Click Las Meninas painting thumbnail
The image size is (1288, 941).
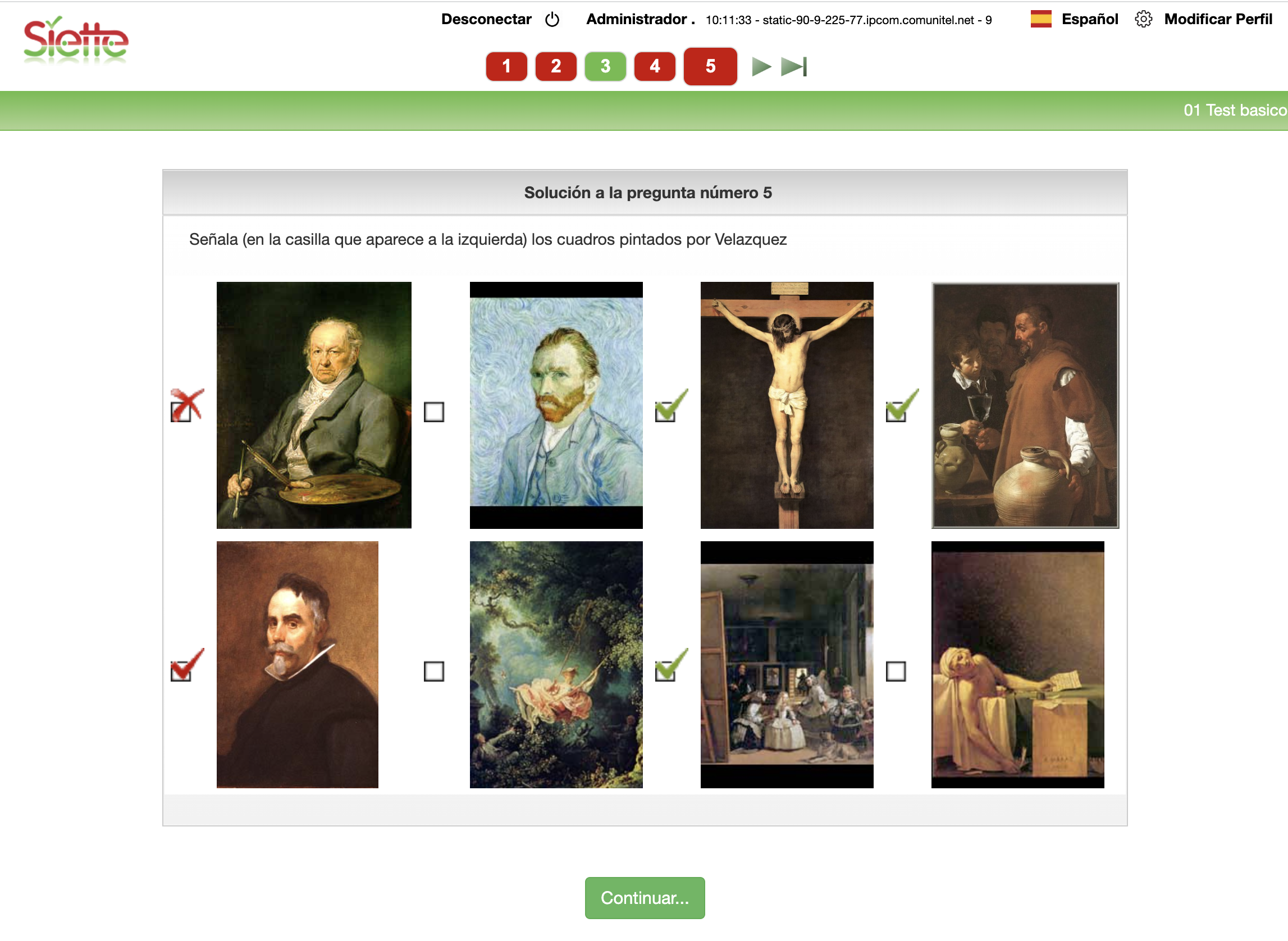pos(787,665)
